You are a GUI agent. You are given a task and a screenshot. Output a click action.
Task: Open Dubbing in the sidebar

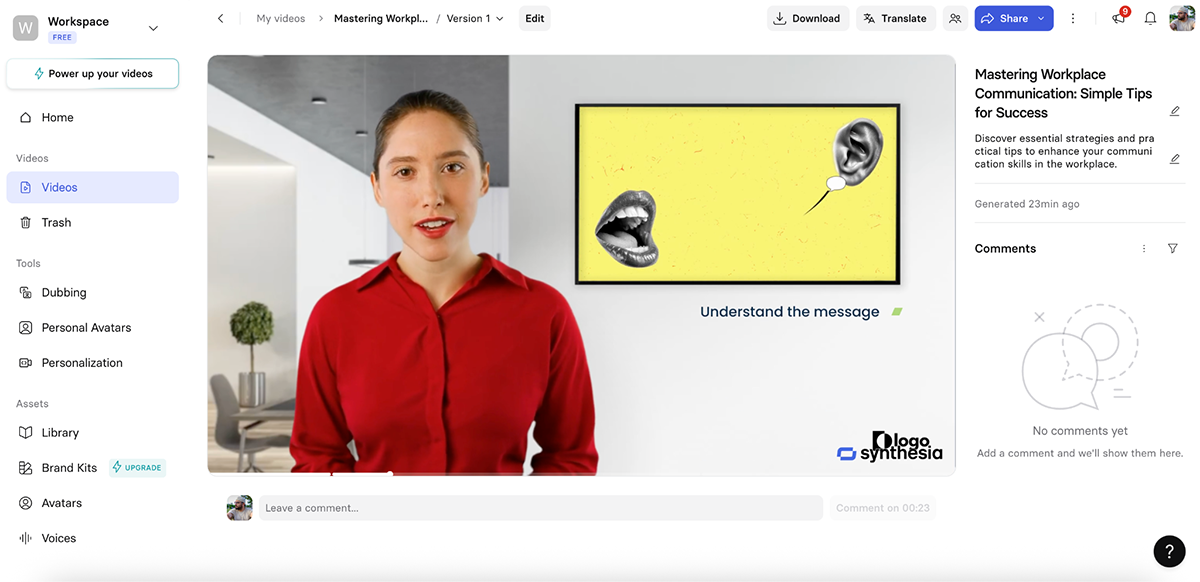[64, 293]
